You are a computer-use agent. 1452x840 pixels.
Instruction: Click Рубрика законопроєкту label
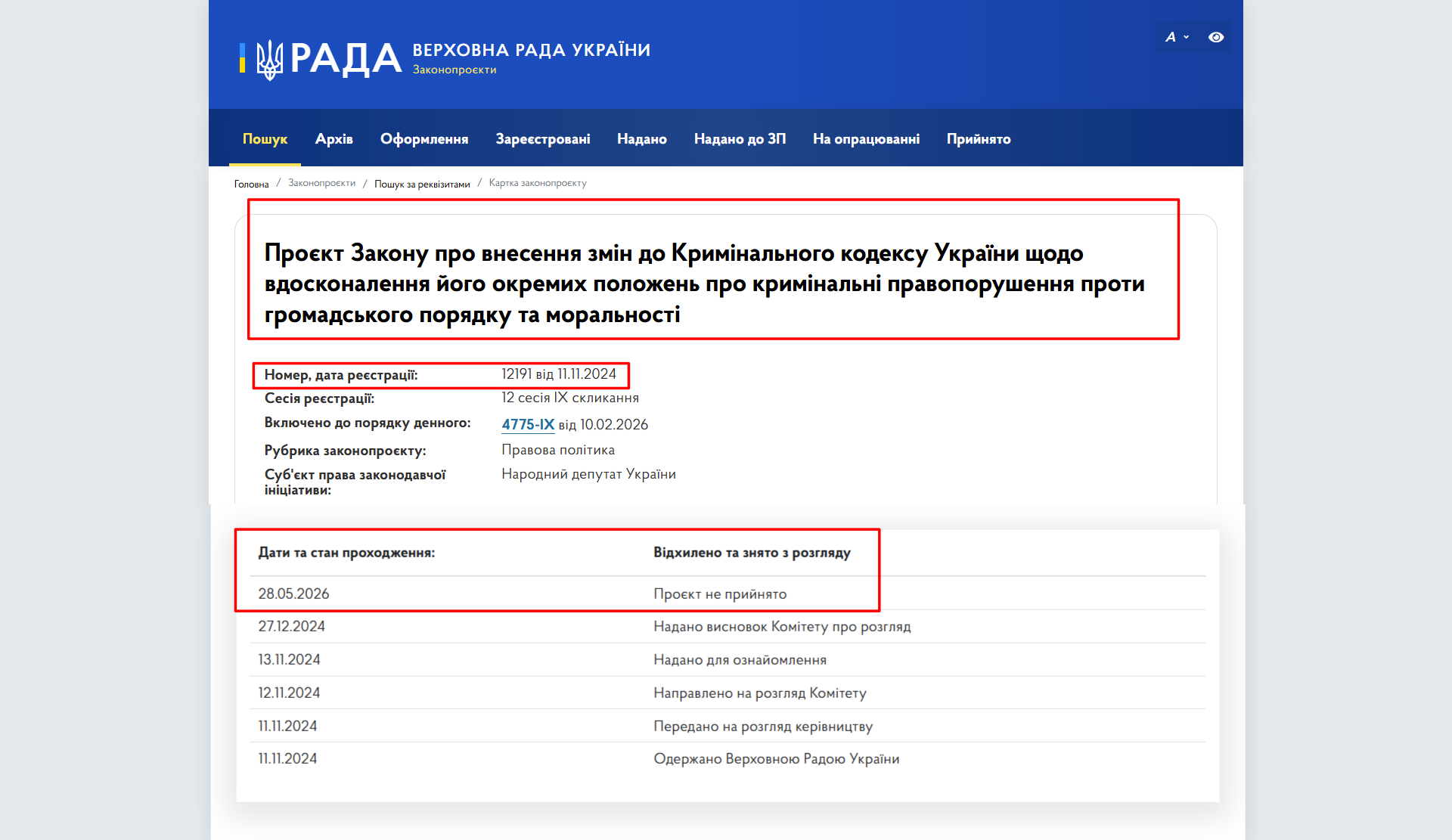345,451
